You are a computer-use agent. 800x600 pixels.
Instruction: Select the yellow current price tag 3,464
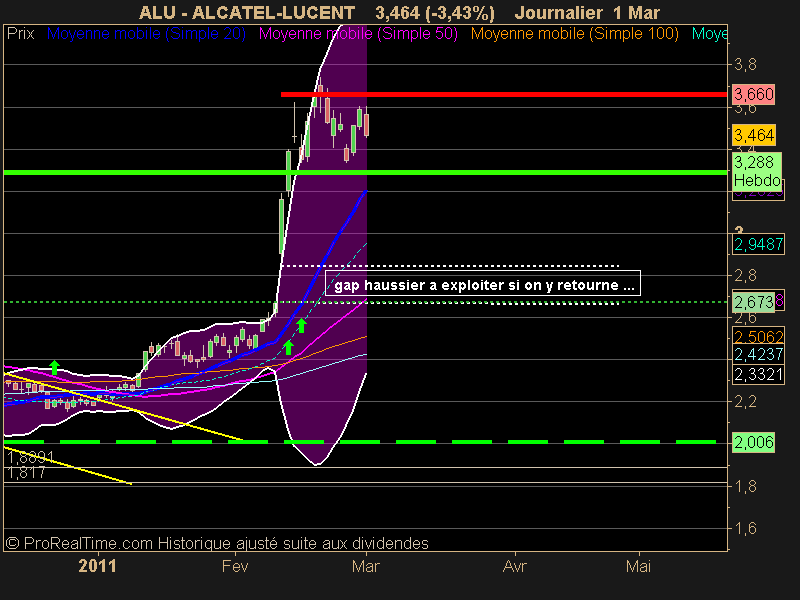point(754,135)
